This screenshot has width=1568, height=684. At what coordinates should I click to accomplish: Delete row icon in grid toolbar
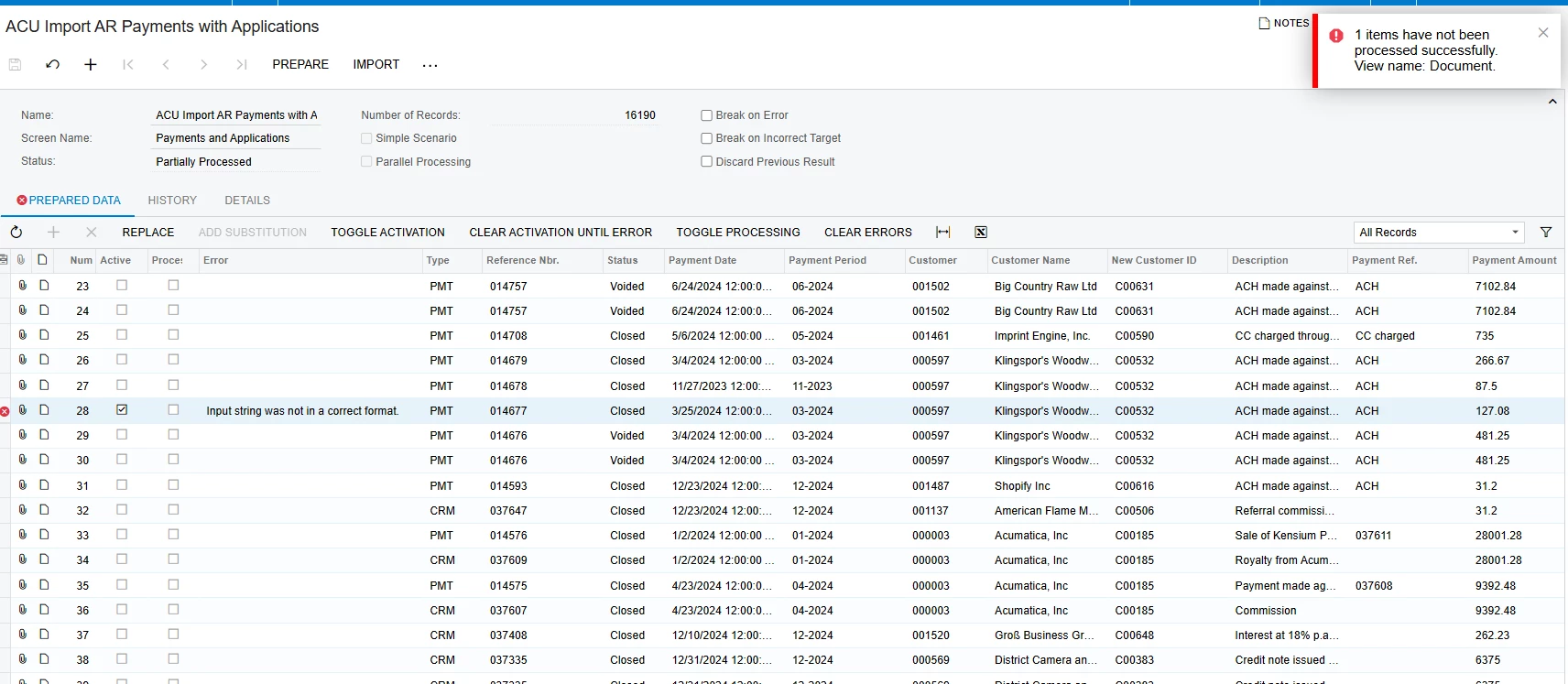click(x=91, y=233)
